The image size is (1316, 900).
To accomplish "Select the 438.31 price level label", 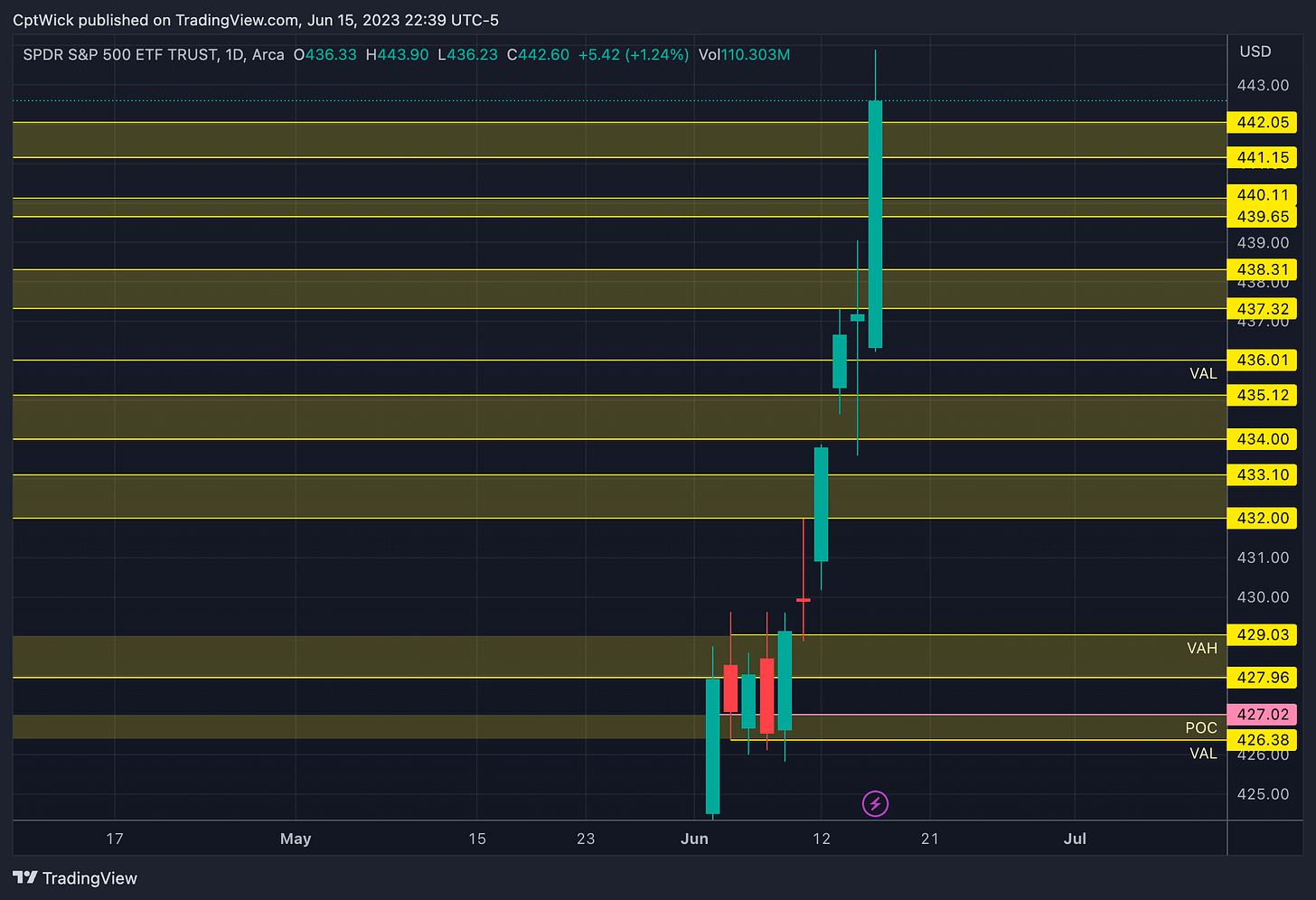I will tap(1262, 269).
